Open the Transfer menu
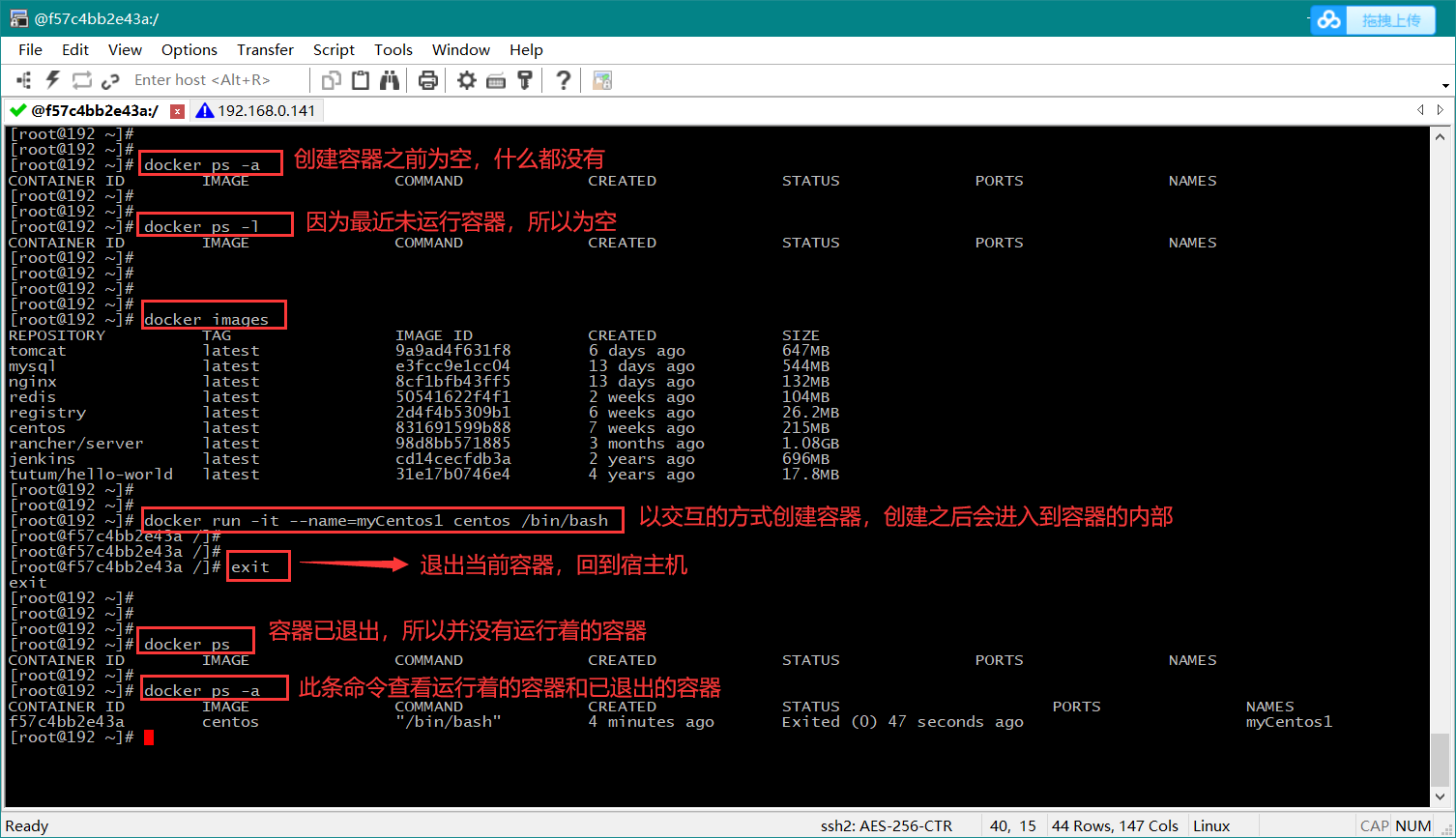 pyautogui.click(x=265, y=49)
